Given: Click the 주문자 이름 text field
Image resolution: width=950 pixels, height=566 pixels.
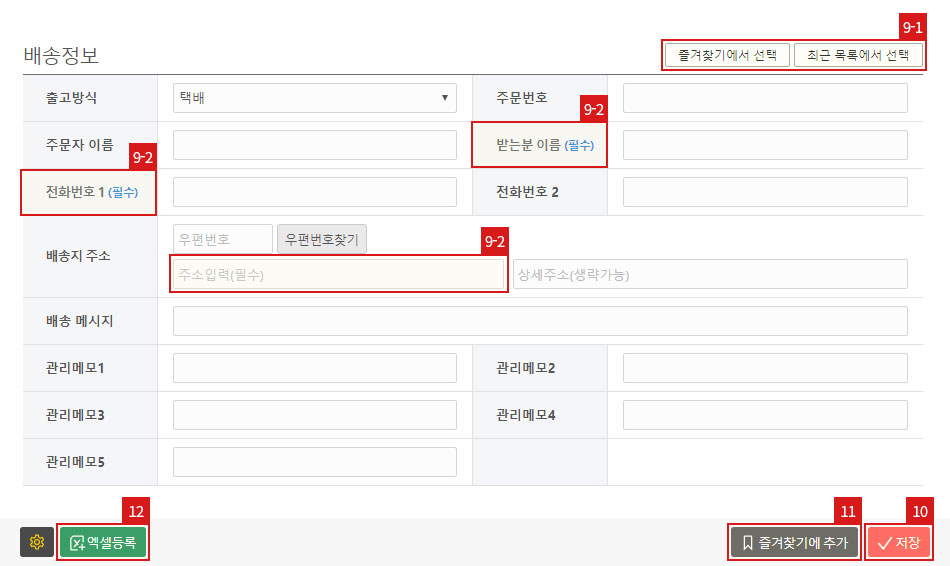Looking at the screenshot, I should pyautogui.click(x=314, y=145).
